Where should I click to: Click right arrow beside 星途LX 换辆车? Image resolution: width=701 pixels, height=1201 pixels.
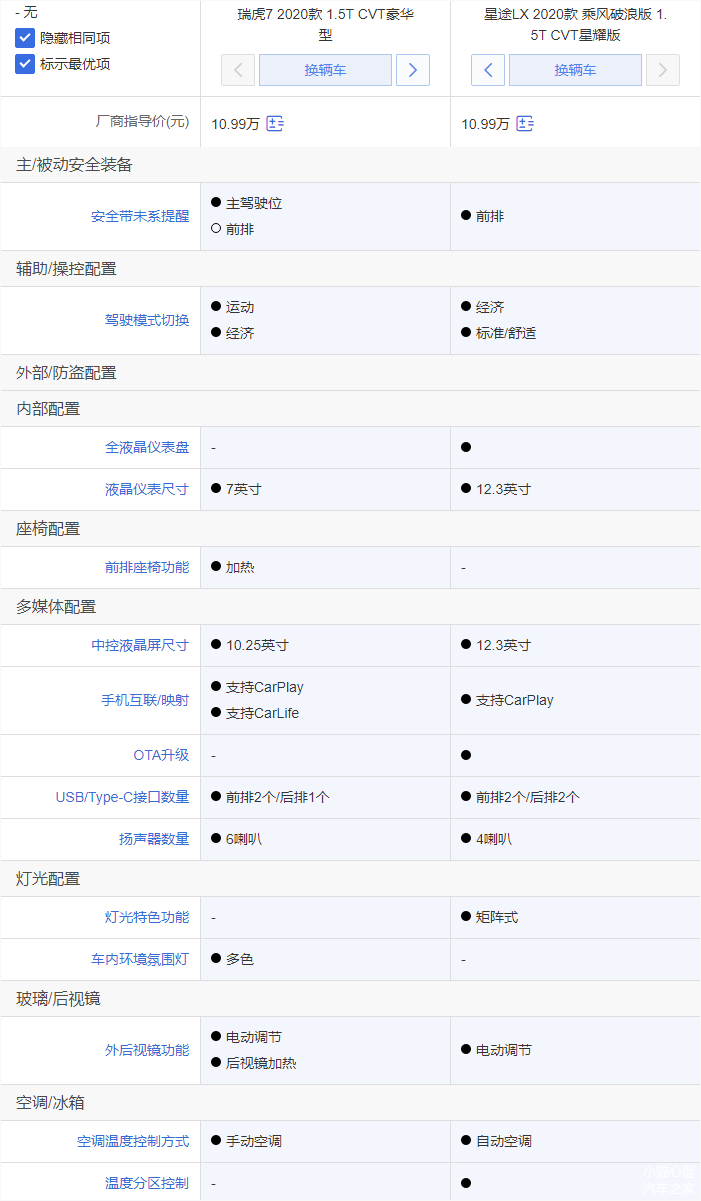pos(663,70)
